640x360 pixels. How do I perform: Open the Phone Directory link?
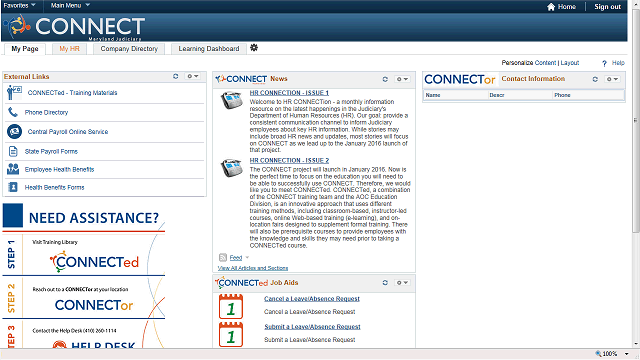pos(46,112)
